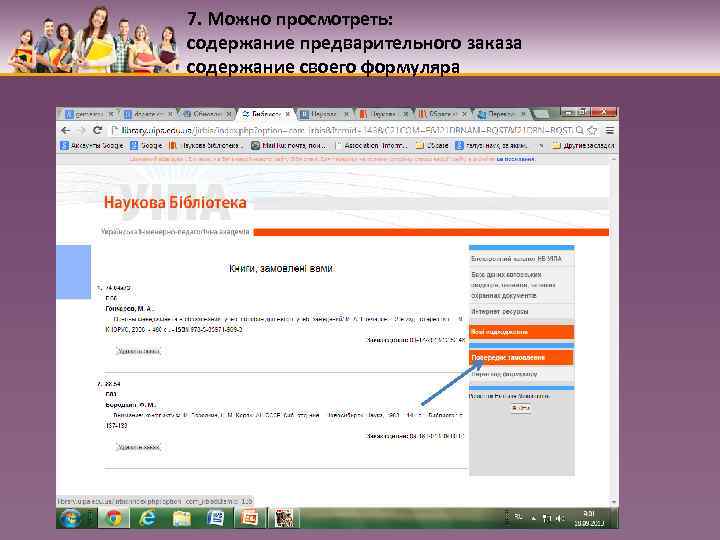Go back with the browser back arrow

(66, 130)
